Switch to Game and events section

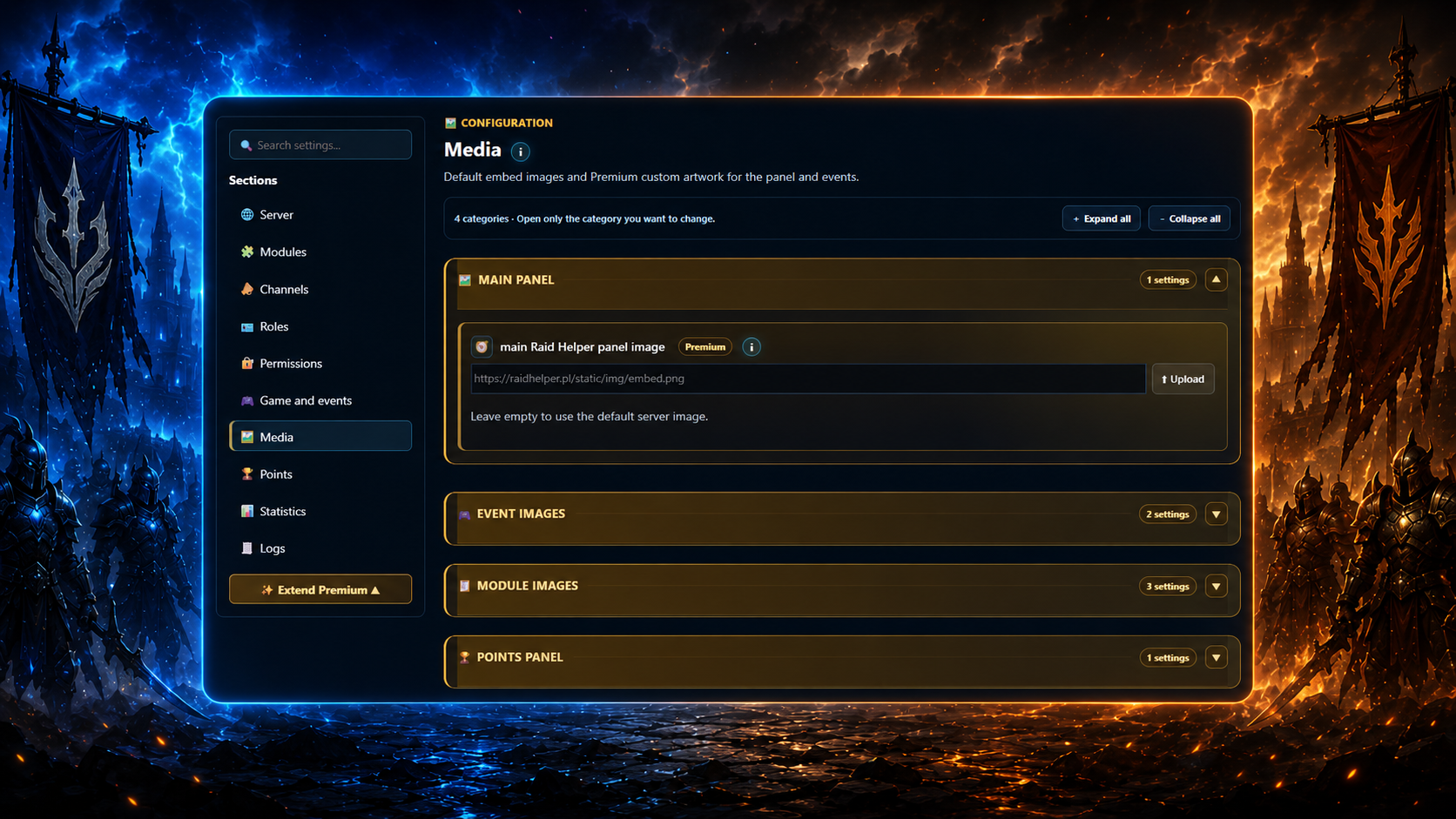tap(320, 400)
